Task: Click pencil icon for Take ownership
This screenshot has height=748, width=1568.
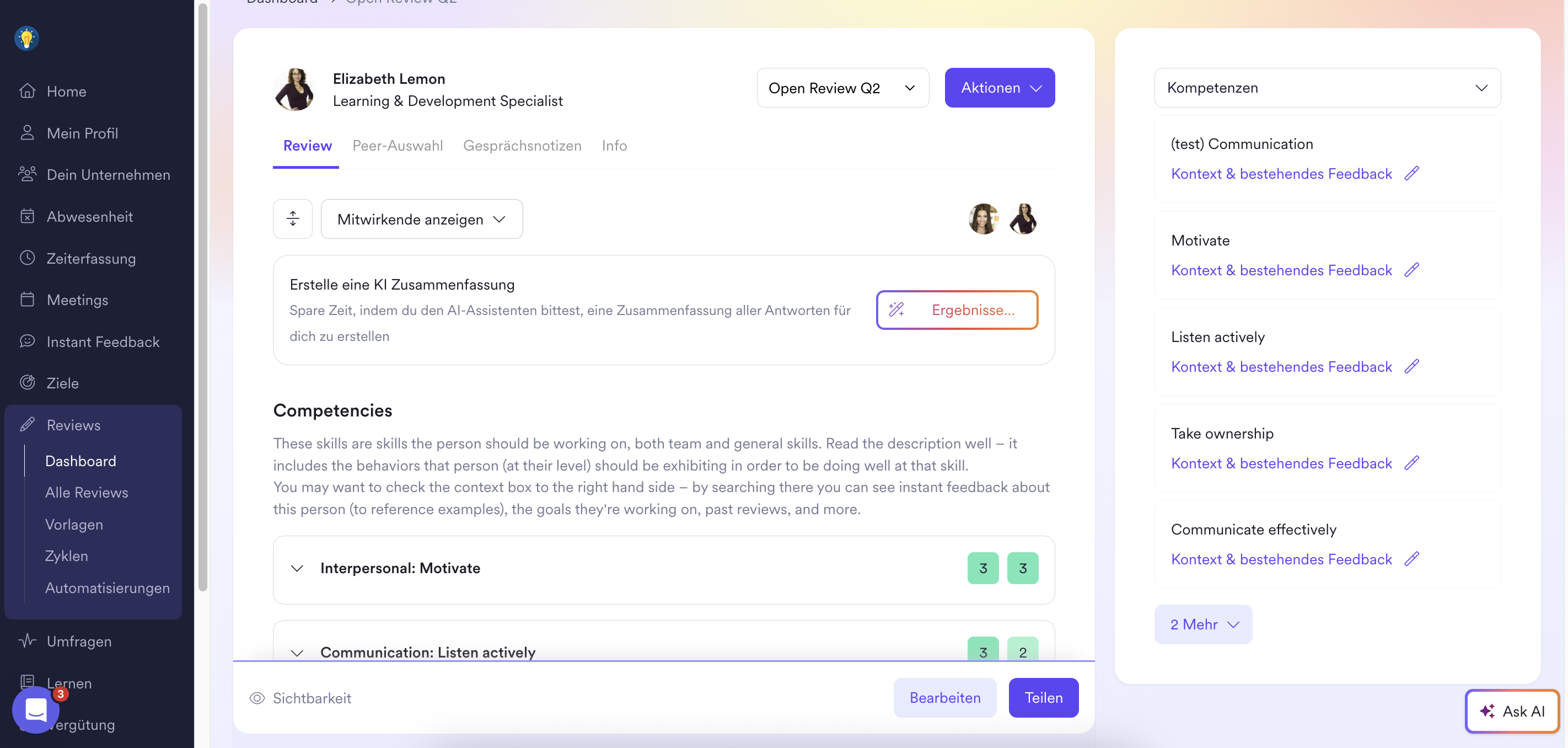Action: click(x=1411, y=463)
